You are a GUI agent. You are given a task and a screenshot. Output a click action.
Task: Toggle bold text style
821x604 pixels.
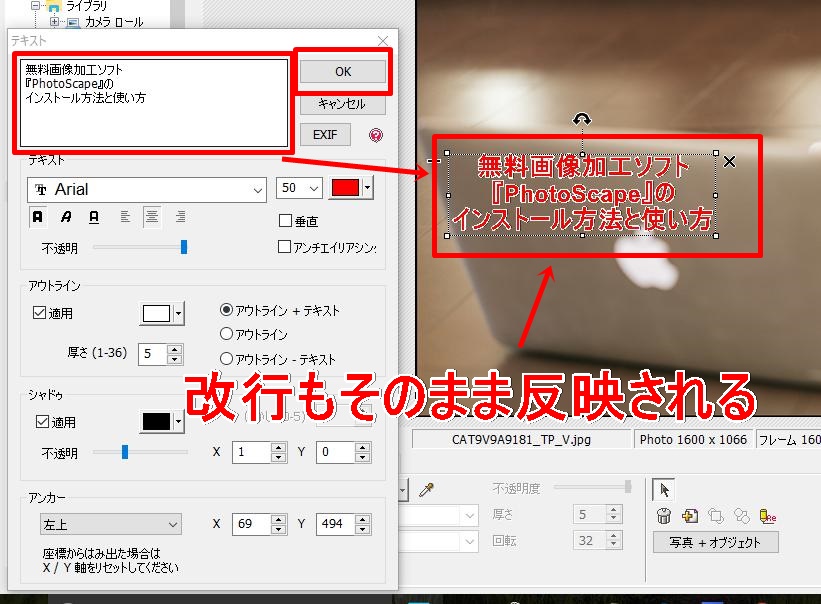tap(38, 217)
